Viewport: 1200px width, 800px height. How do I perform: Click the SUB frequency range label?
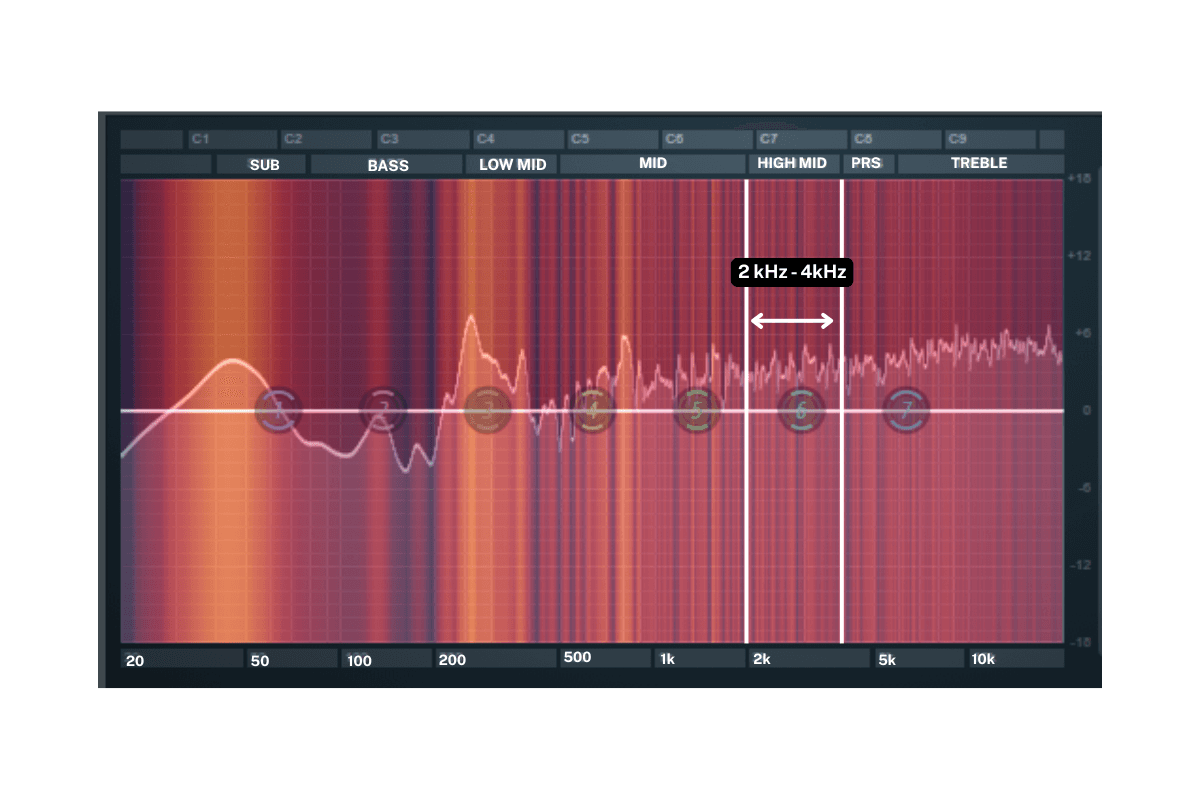click(265, 165)
